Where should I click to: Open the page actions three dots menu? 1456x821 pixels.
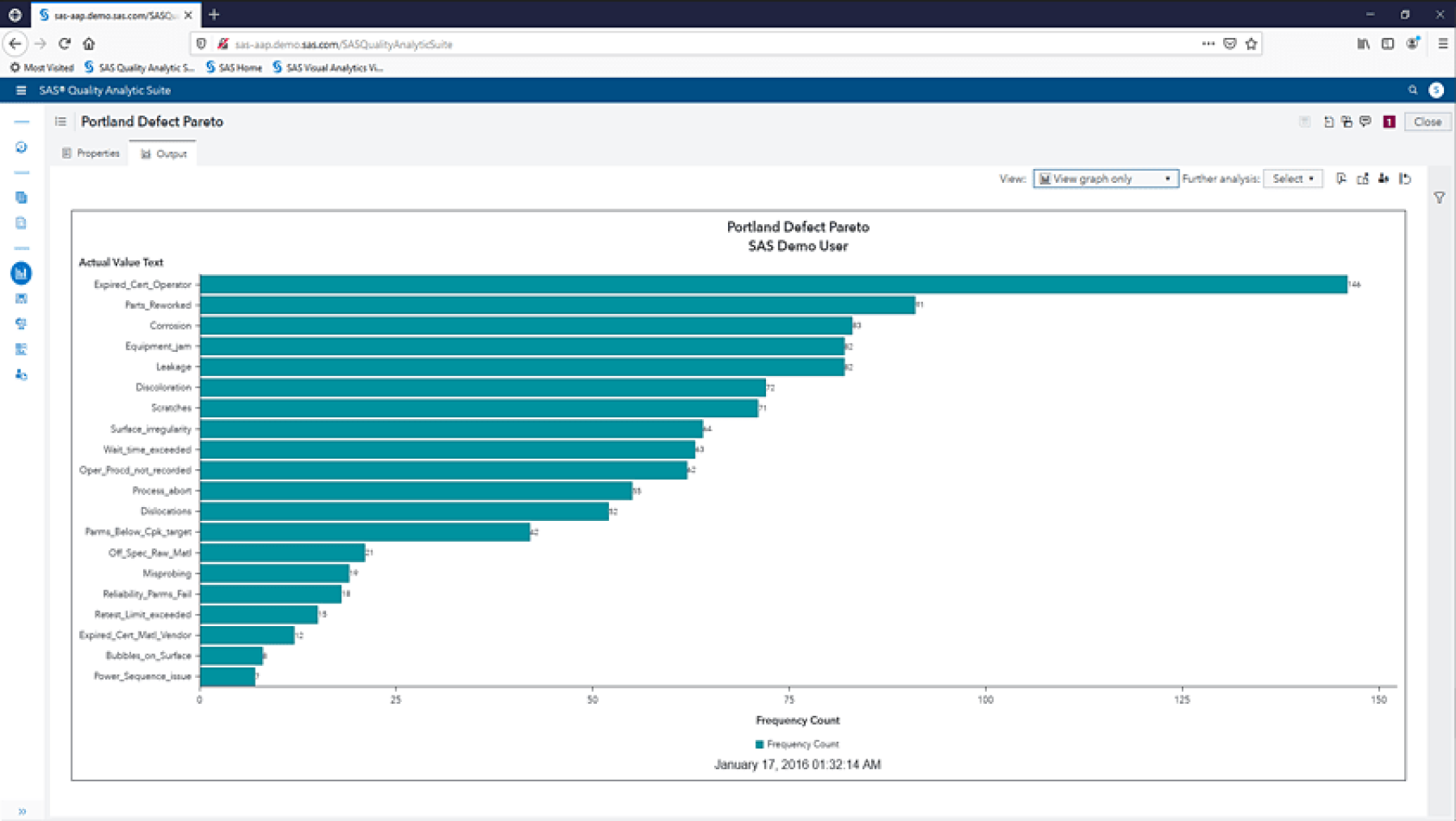point(1208,44)
